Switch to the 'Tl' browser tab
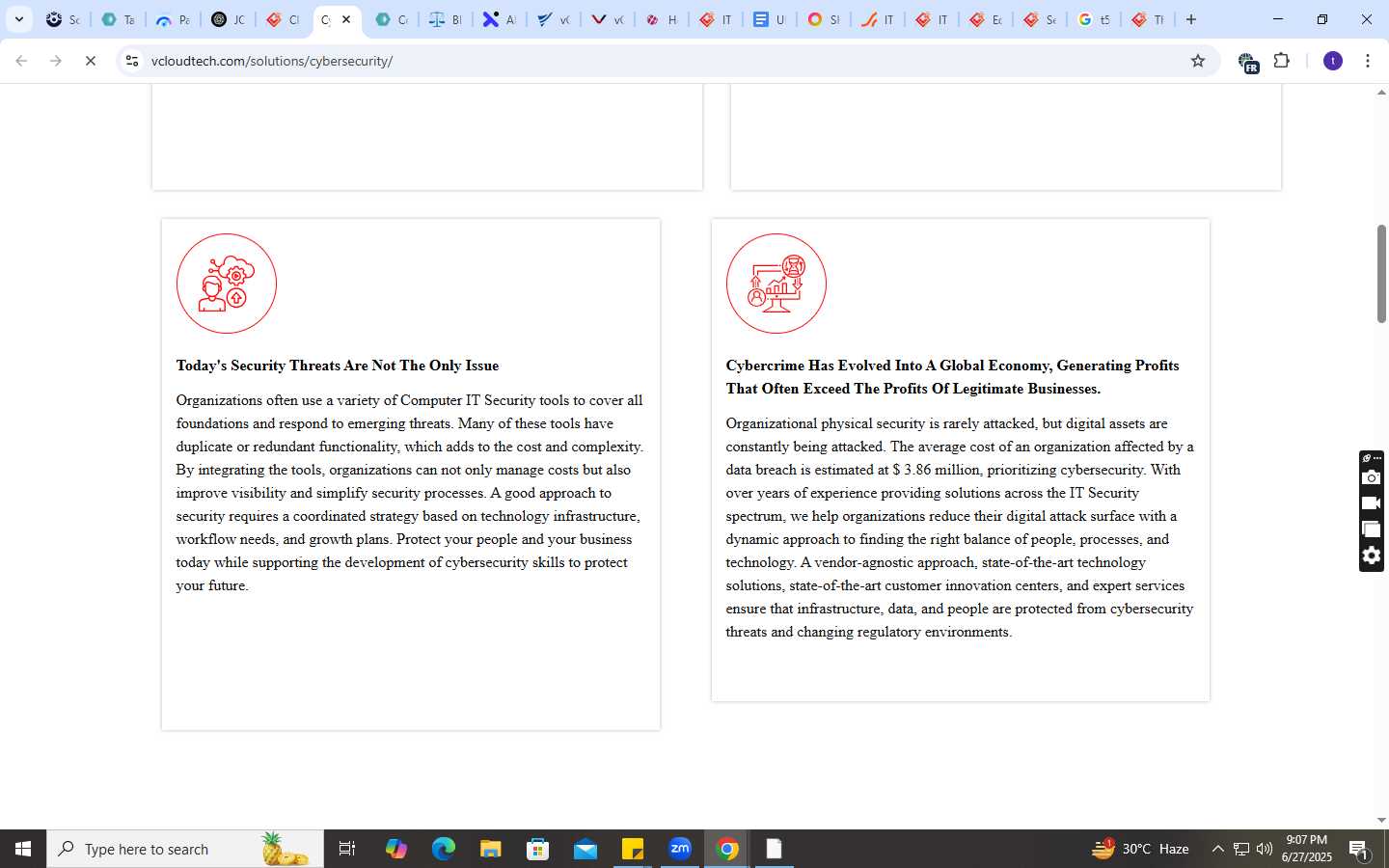The image size is (1389, 868). (x=1148, y=19)
